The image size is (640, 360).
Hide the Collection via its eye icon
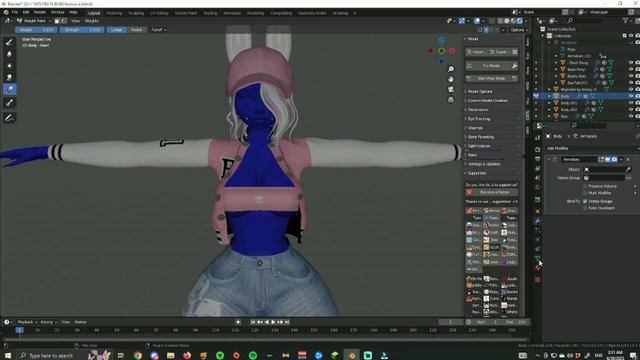(x=631, y=36)
